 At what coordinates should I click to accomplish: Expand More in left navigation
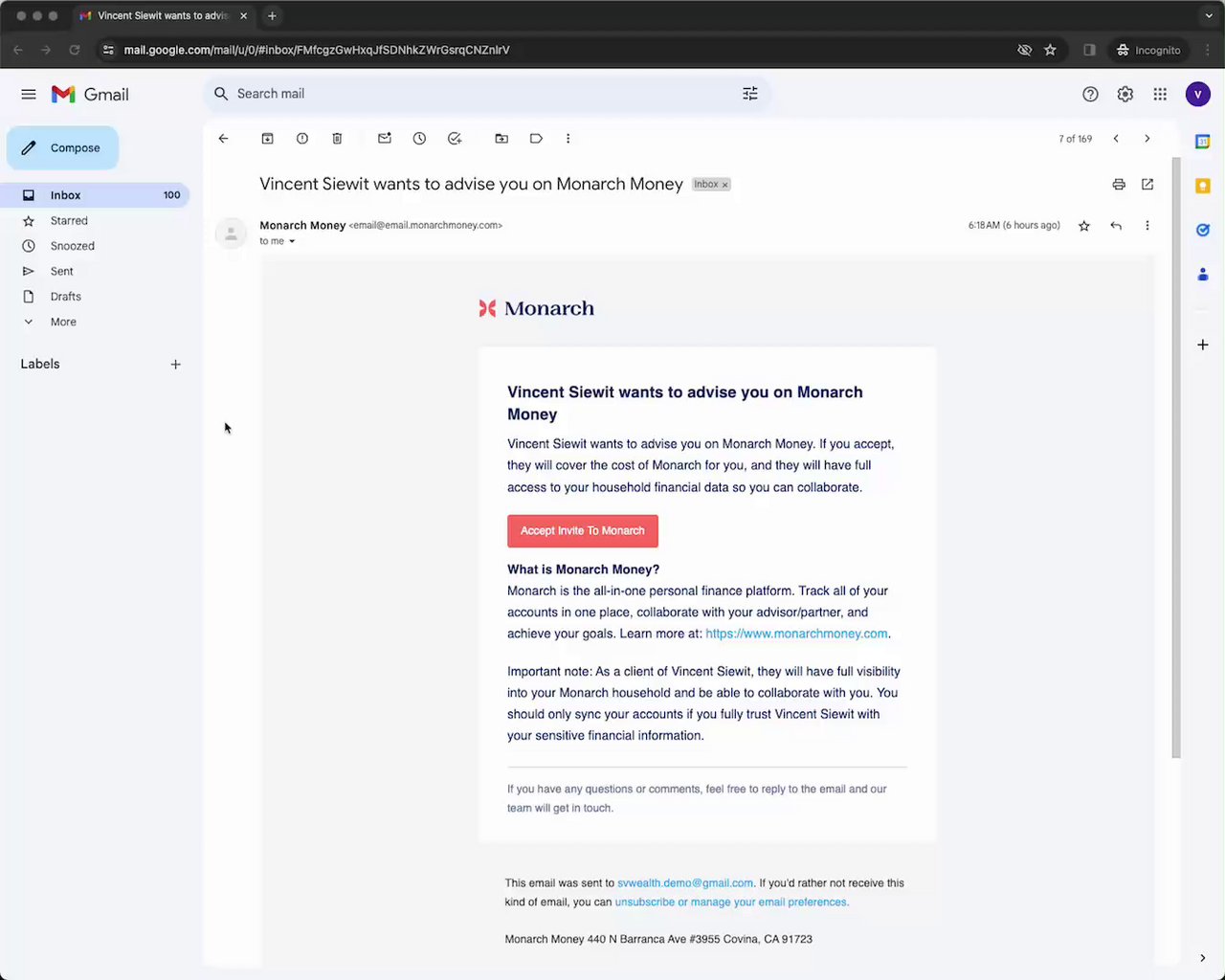point(63,322)
